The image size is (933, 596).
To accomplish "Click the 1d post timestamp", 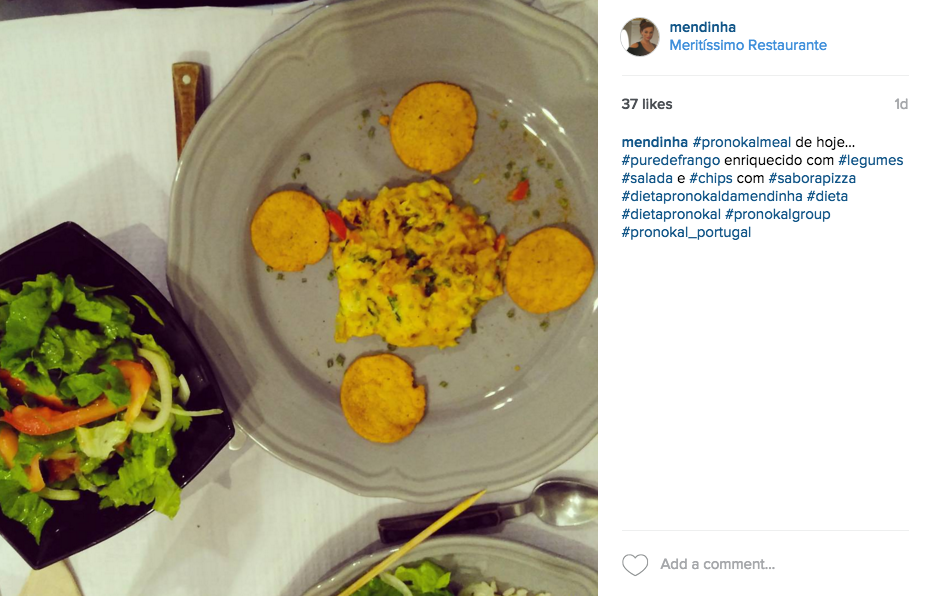I will coord(901,104).
